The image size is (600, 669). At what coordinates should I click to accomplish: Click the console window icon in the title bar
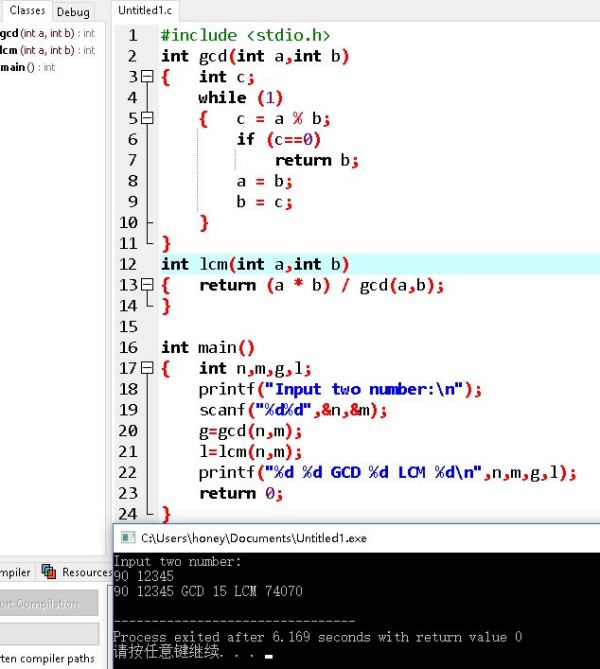pos(127,538)
